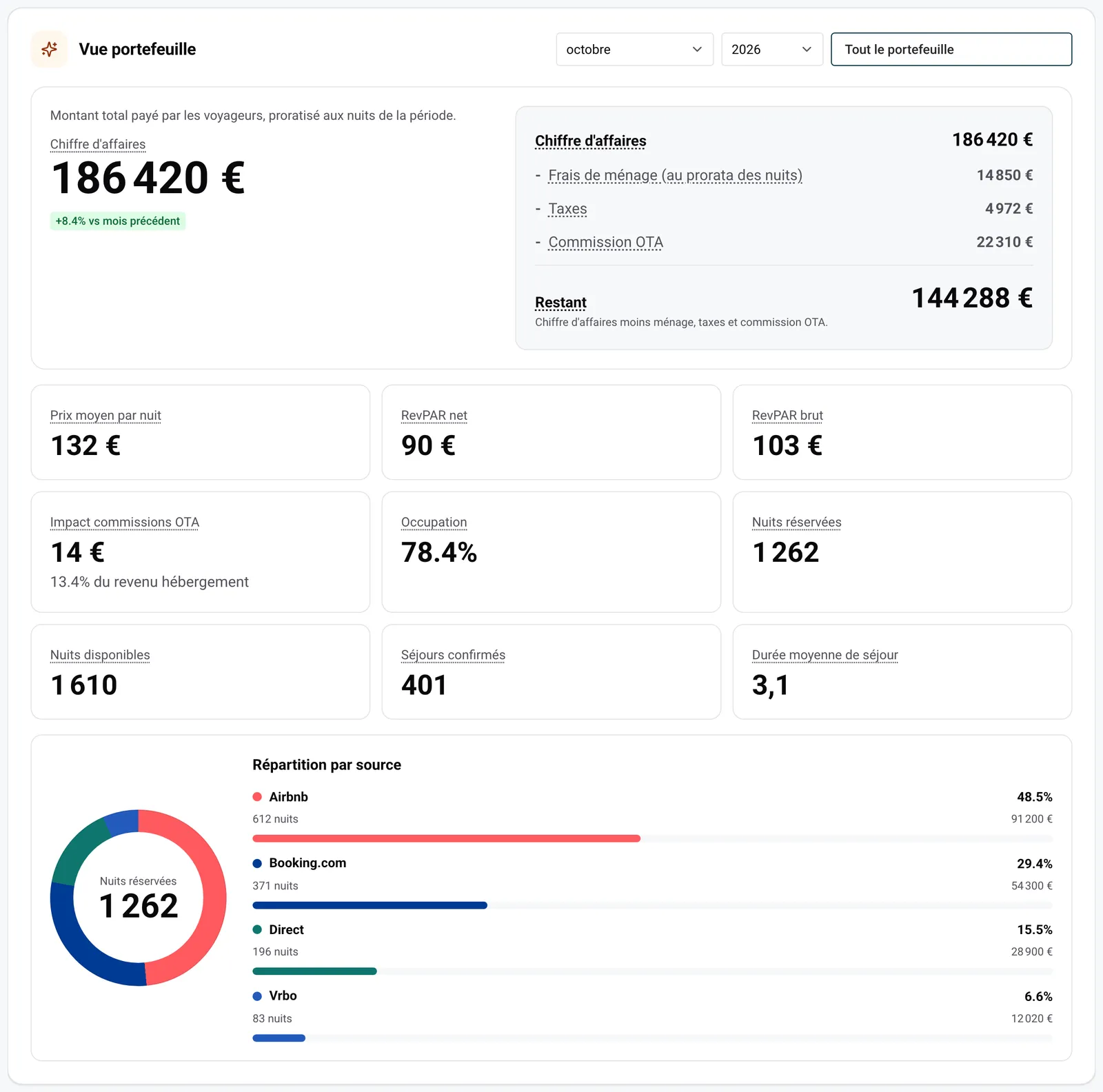Click the Vrbo progress bar
Viewport: 1103px width, 1092px height.
pyautogui.click(x=279, y=1038)
